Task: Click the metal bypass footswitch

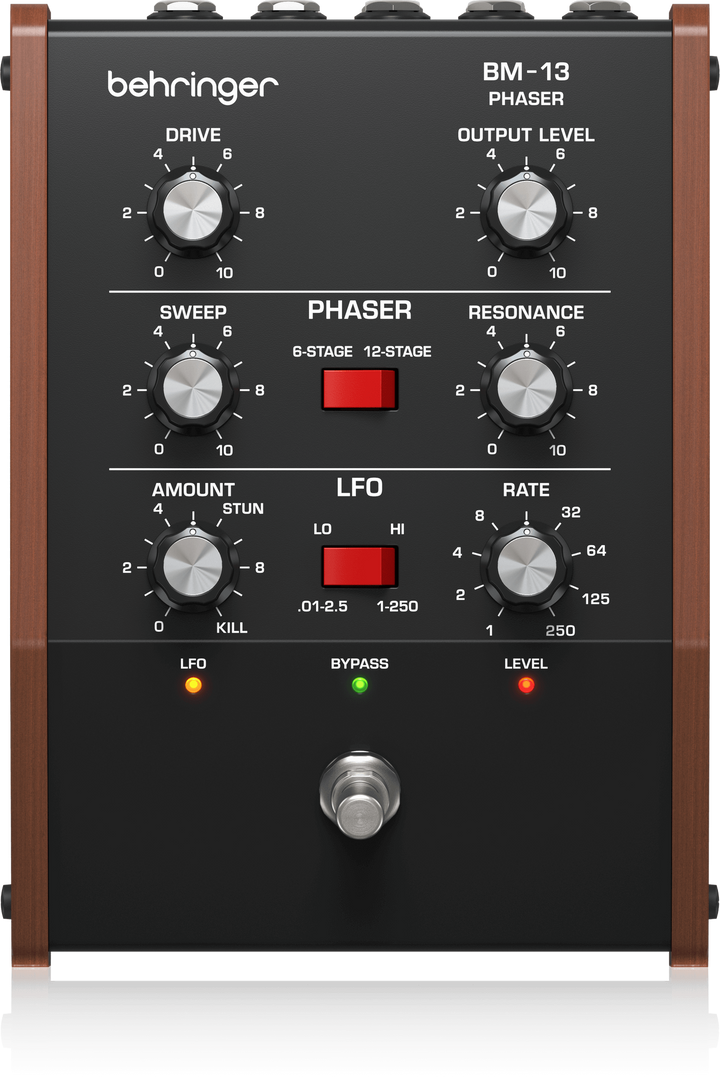Action: pos(359,795)
